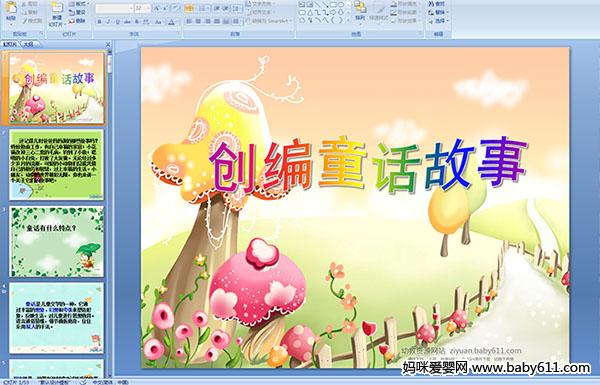Click the font color swatch
600x385 pixels.
(171, 22)
